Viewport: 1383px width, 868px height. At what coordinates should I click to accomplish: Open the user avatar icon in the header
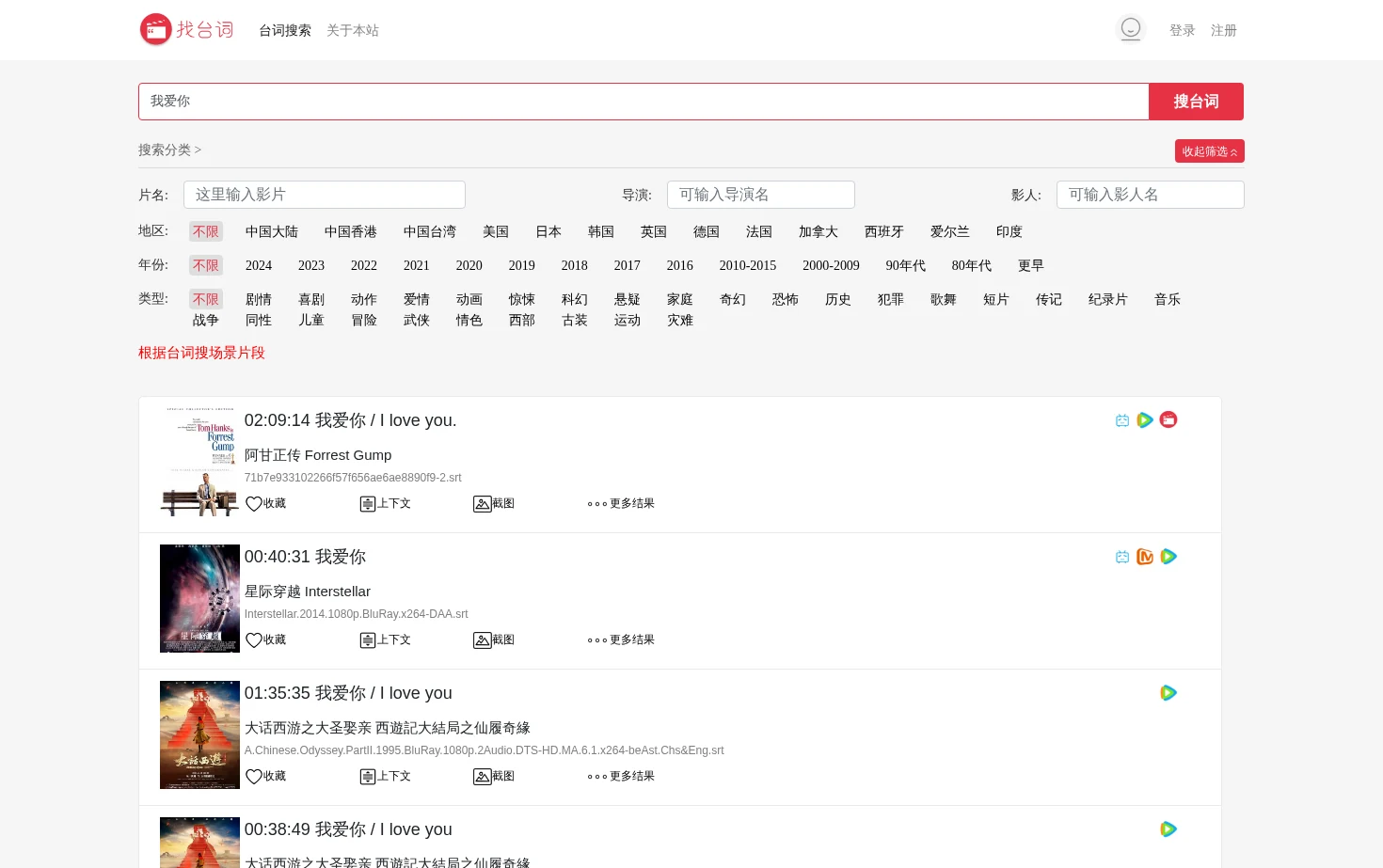coord(1131,29)
